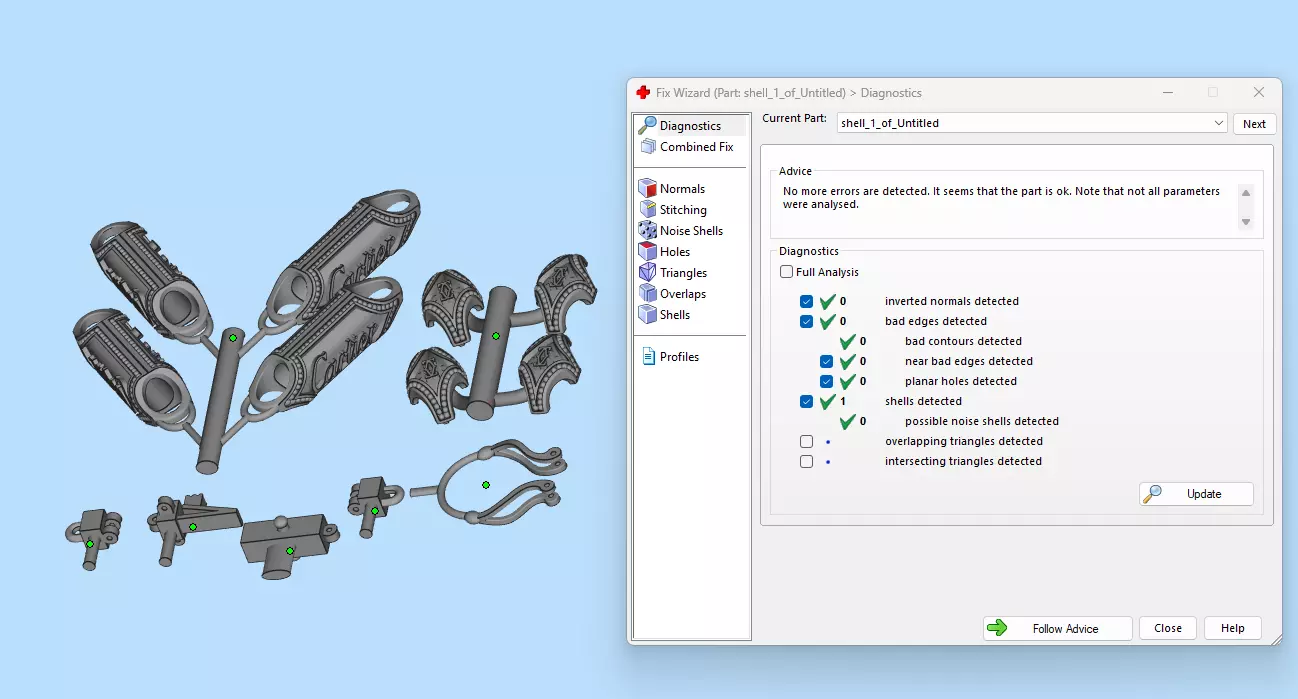Open the Profiles page
Viewport: 1298px width, 699px height.
pos(671,357)
